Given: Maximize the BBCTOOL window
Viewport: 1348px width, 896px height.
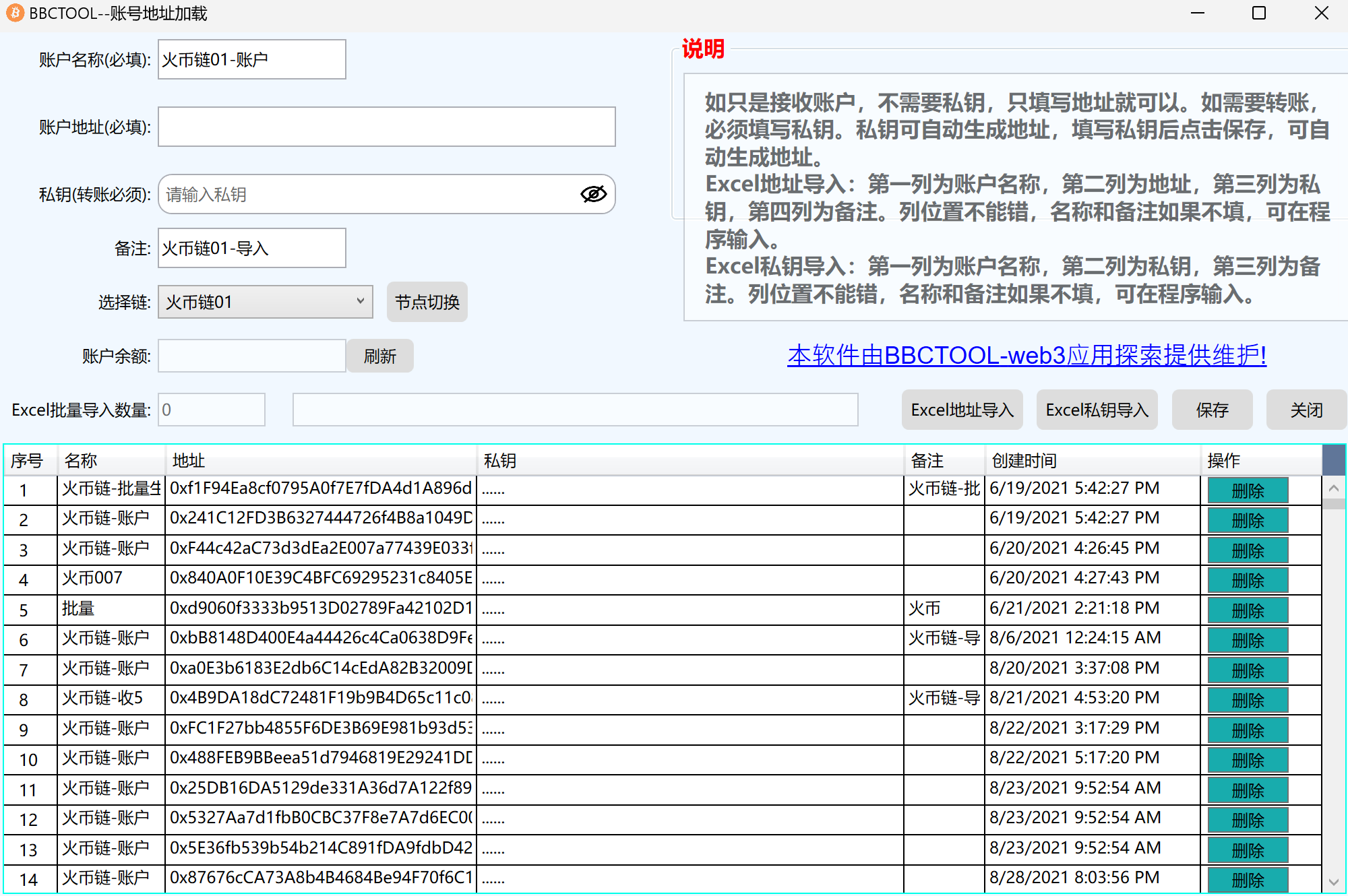Looking at the screenshot, I should coord(1258,13).
